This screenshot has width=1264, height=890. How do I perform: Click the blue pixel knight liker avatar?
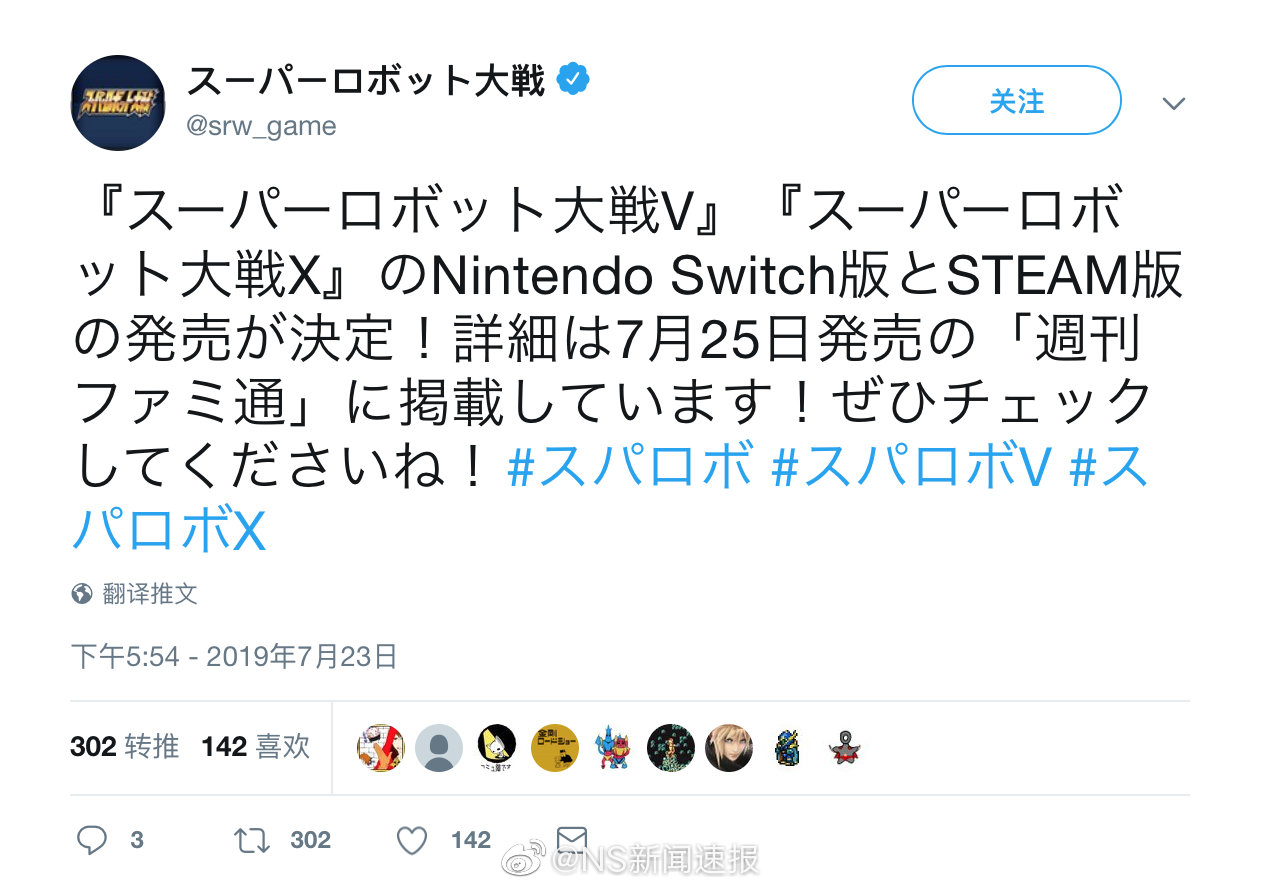787,748
